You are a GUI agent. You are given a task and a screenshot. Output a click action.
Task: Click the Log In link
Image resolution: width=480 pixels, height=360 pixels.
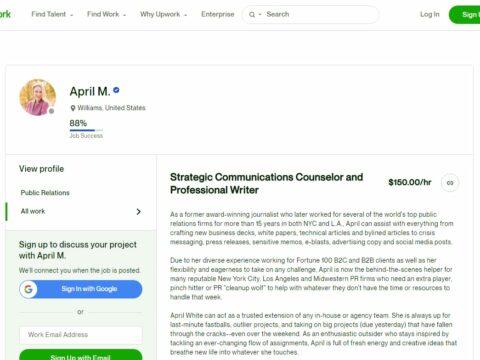click(430, 14)
